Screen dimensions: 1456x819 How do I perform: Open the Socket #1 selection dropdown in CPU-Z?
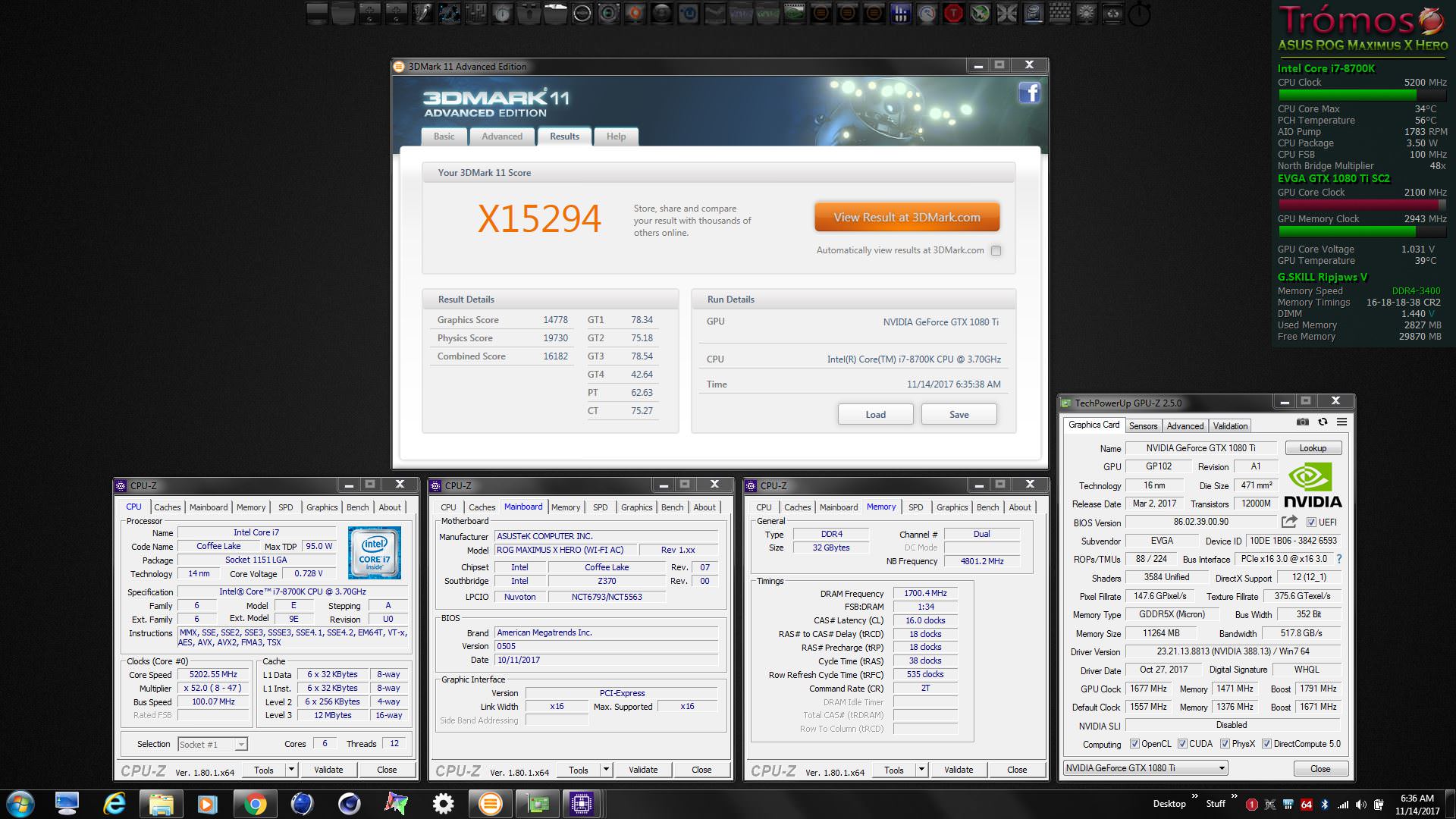click(x=212, y=745)
